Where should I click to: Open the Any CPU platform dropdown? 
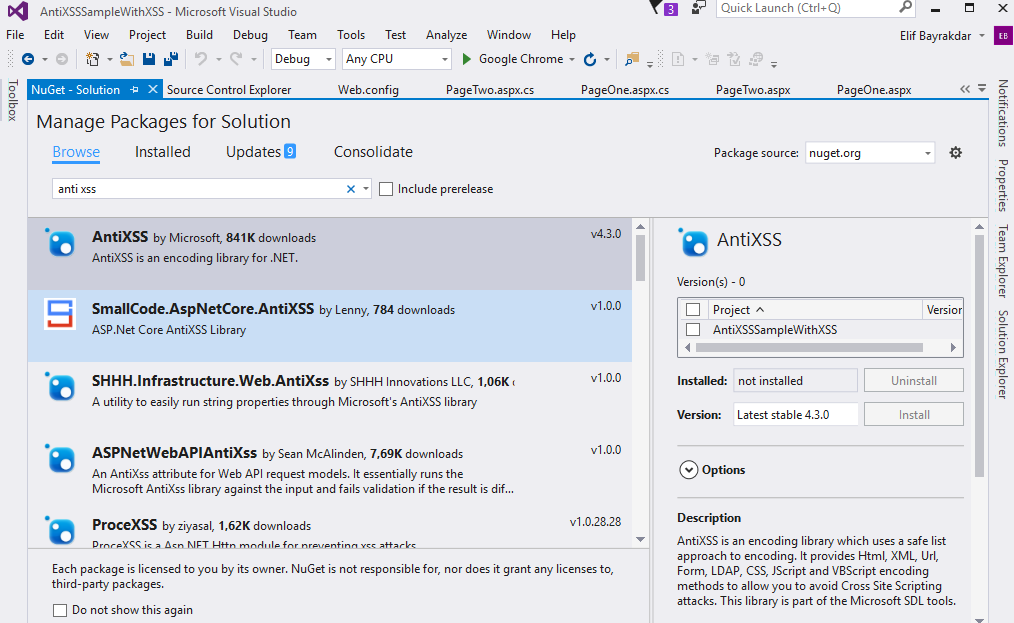click(x=396, y=59)
